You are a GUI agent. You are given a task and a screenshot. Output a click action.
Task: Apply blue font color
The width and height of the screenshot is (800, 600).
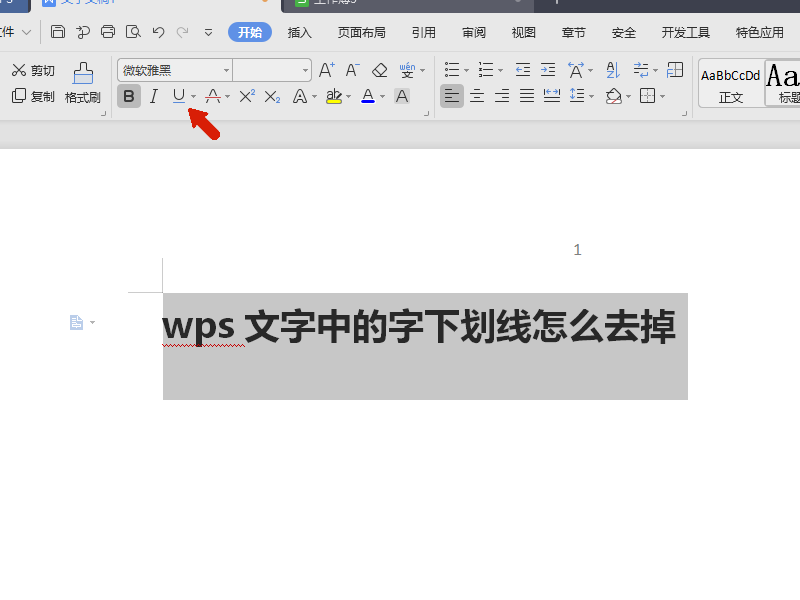pos(368,96)
